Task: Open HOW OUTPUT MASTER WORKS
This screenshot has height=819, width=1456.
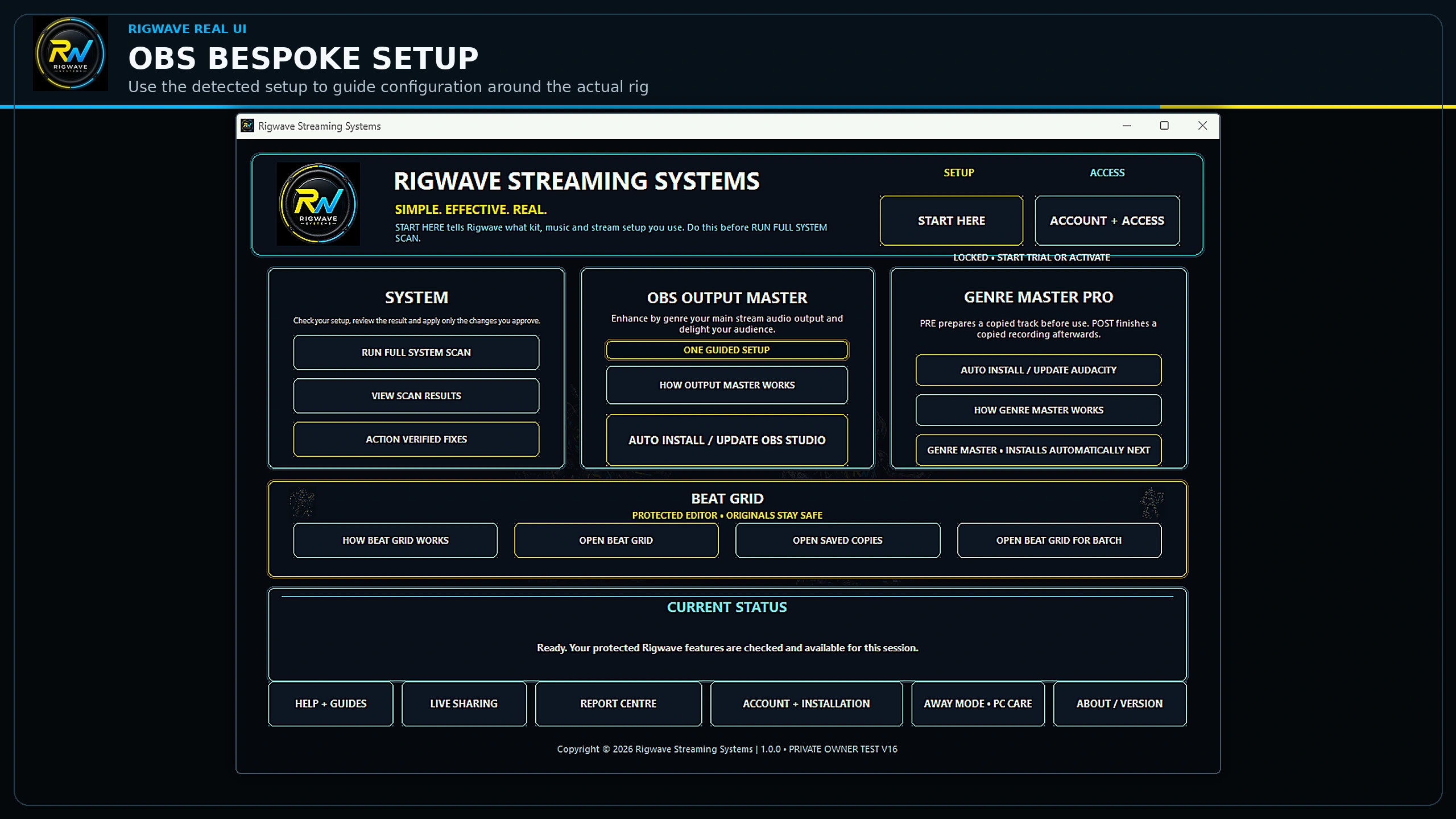Action: pos(727,385)
